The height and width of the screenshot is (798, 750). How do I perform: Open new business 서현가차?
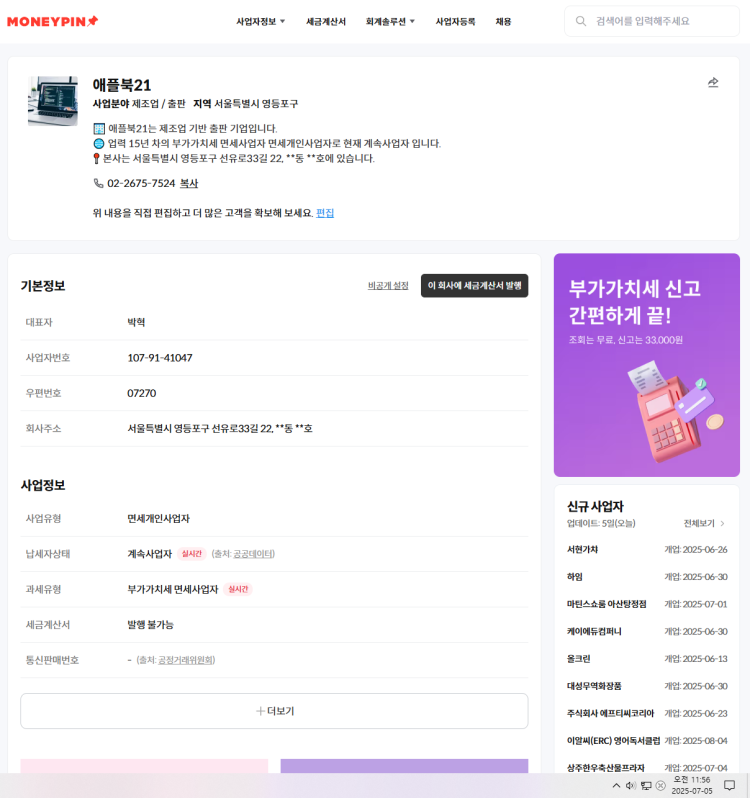583,550
